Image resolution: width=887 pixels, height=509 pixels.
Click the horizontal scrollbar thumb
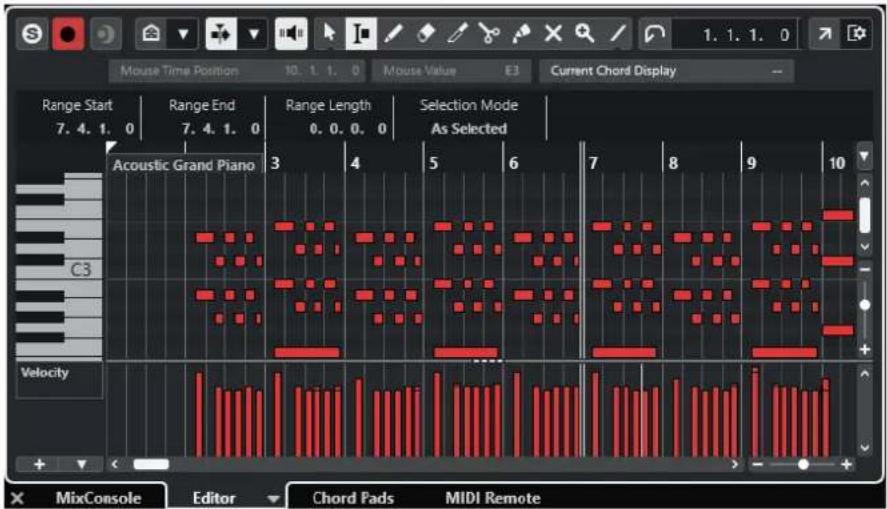point(151,464)
